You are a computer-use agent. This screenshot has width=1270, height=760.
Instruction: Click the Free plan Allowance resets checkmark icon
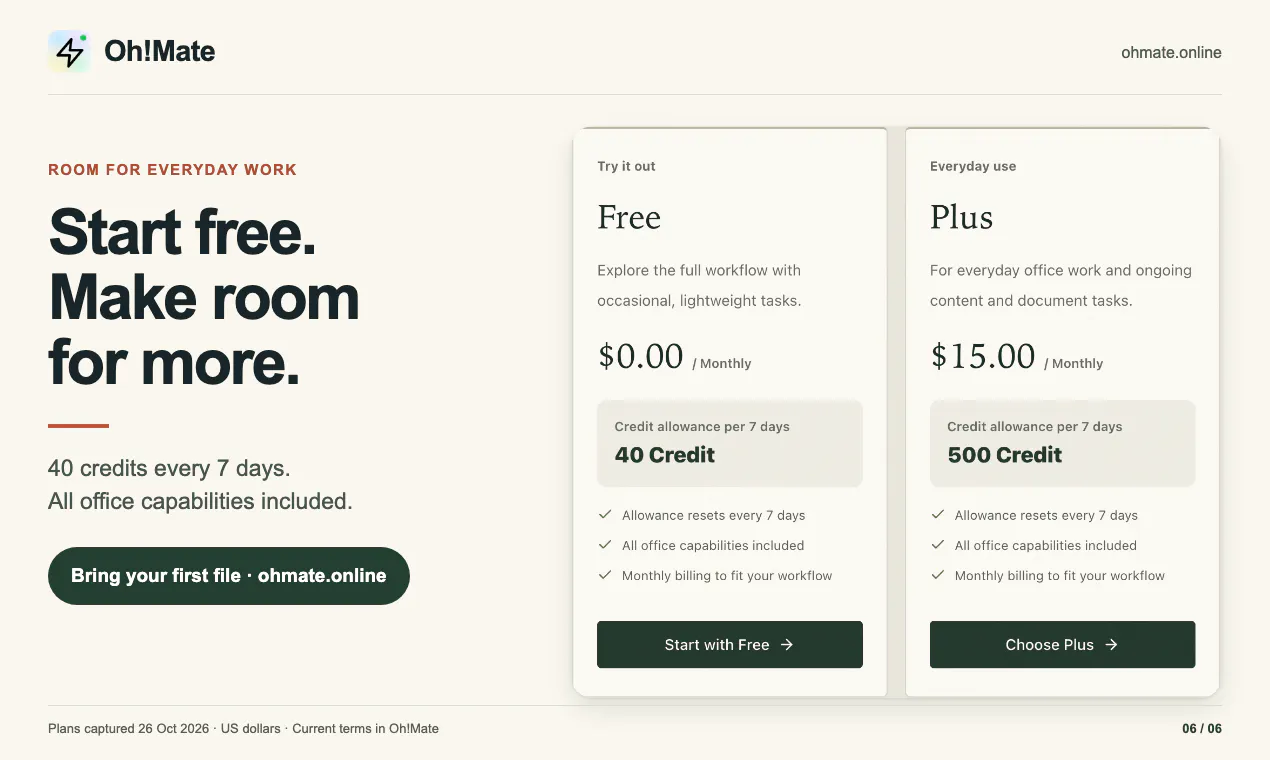[x=605, y=515]
